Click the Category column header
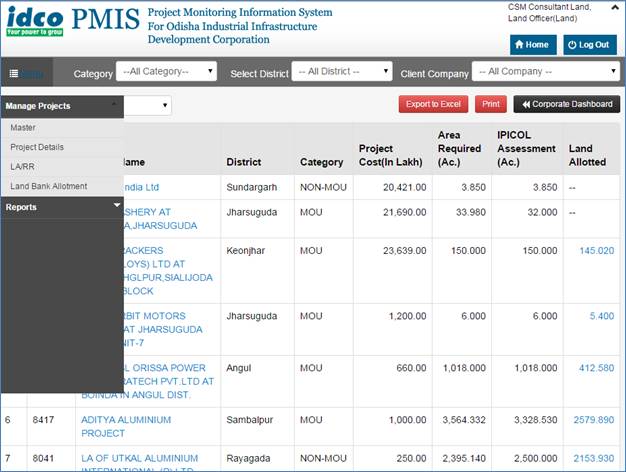 click(321, 162)
